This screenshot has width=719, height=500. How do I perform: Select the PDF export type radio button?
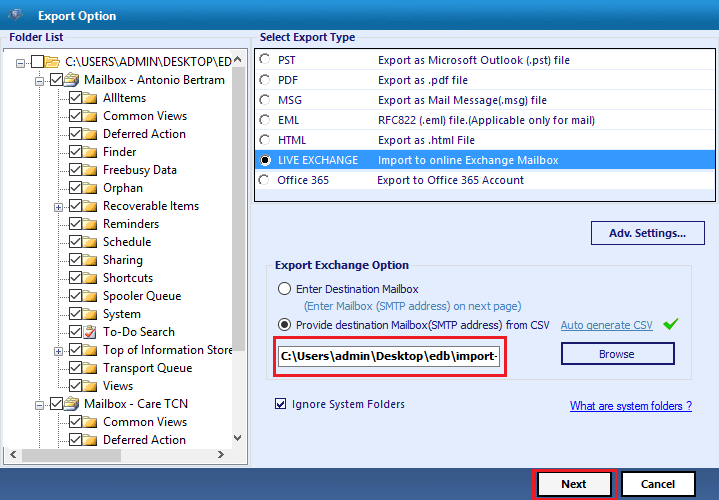(x=265, y=80)
